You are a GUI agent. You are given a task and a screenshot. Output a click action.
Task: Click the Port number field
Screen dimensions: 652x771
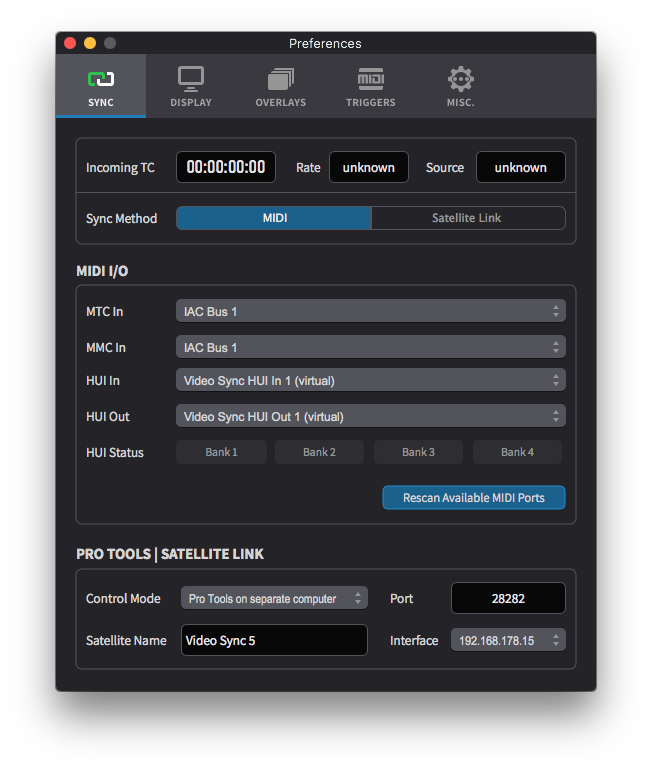(x=507, y=598)
